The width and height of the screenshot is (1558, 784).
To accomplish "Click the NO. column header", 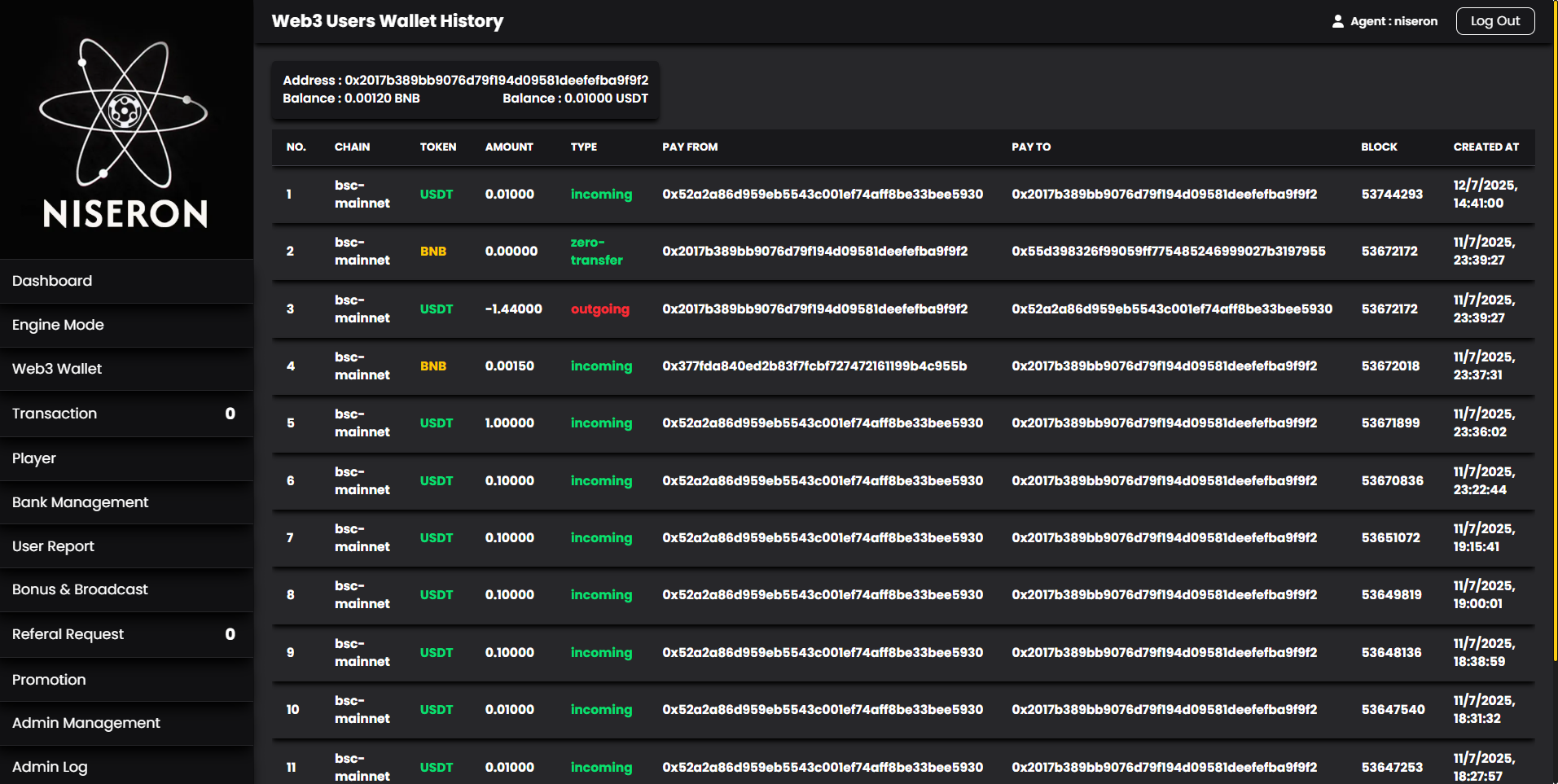I will pos(296,147).
